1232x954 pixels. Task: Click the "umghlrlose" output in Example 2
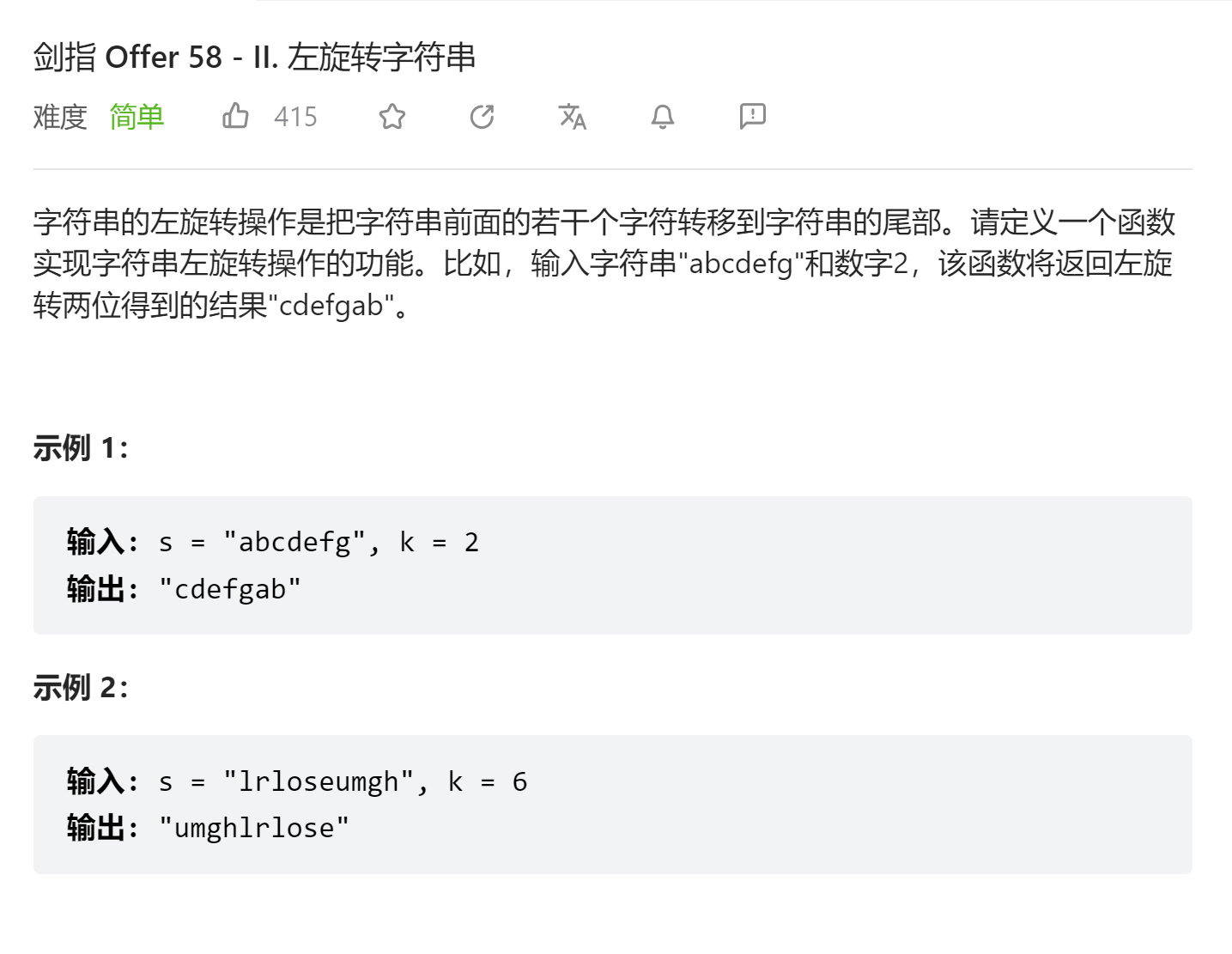(x=254, y=828)
